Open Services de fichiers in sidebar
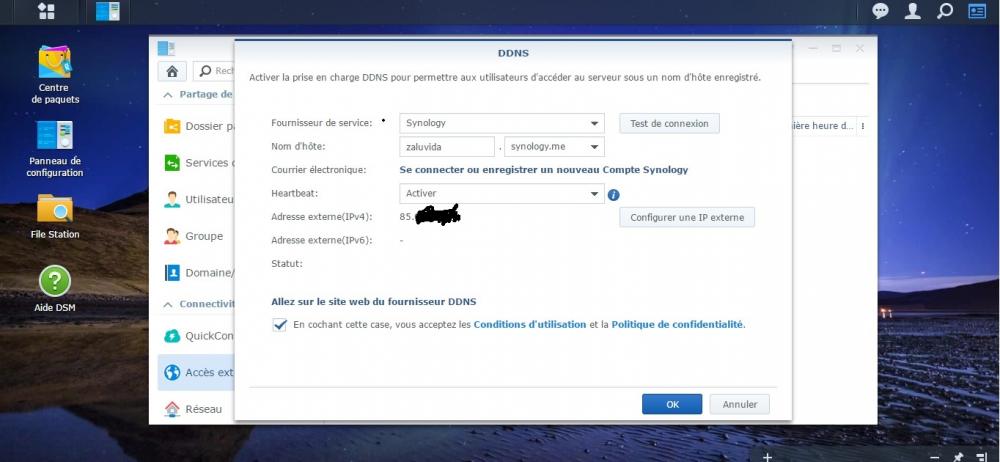Screen dimensions: 1000x462 pyautogui.click(x=198, y=163)
